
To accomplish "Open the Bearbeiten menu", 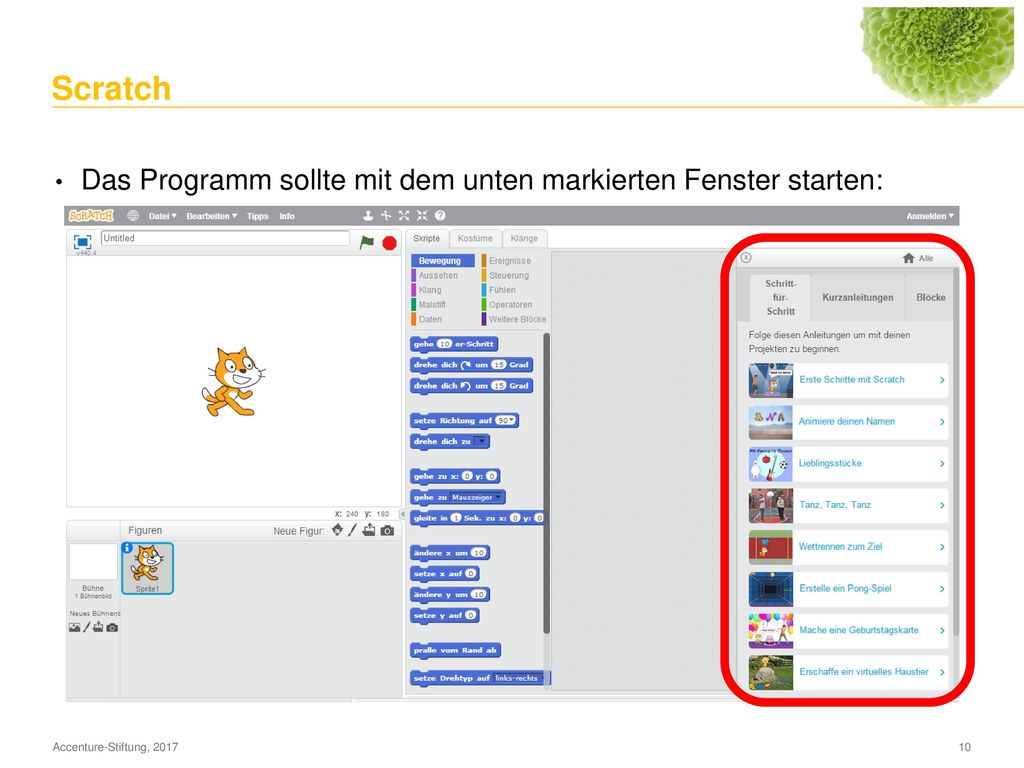I will 212,216.
